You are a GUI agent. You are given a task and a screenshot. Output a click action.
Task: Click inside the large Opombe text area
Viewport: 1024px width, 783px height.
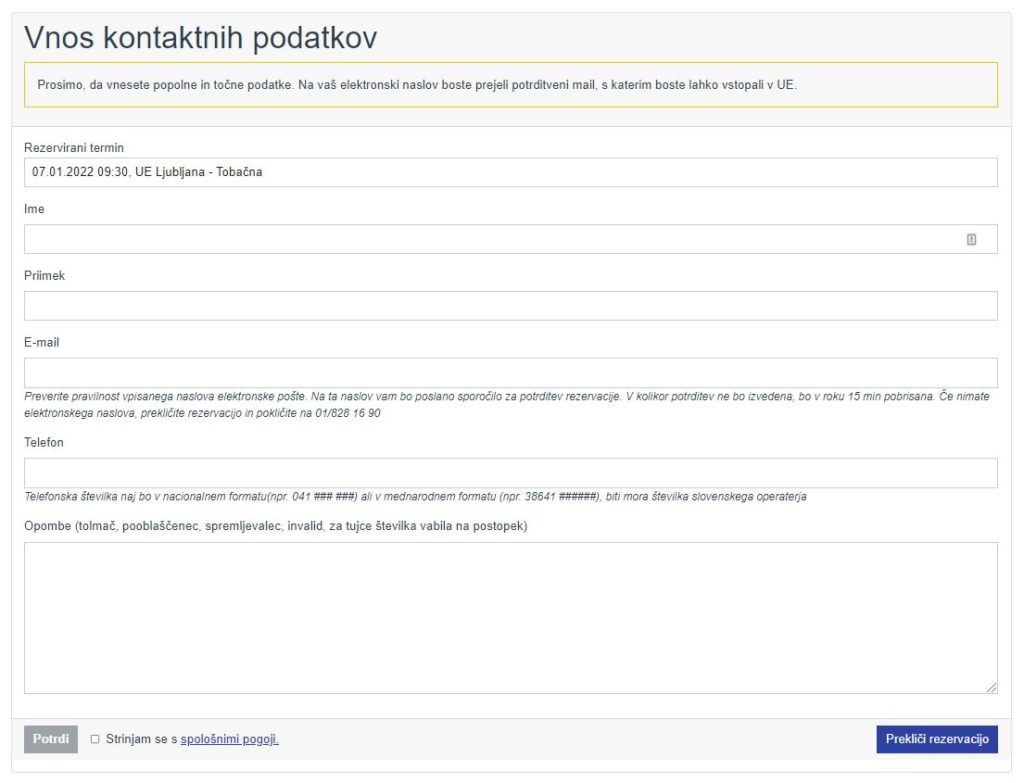[x=510, y=617]
